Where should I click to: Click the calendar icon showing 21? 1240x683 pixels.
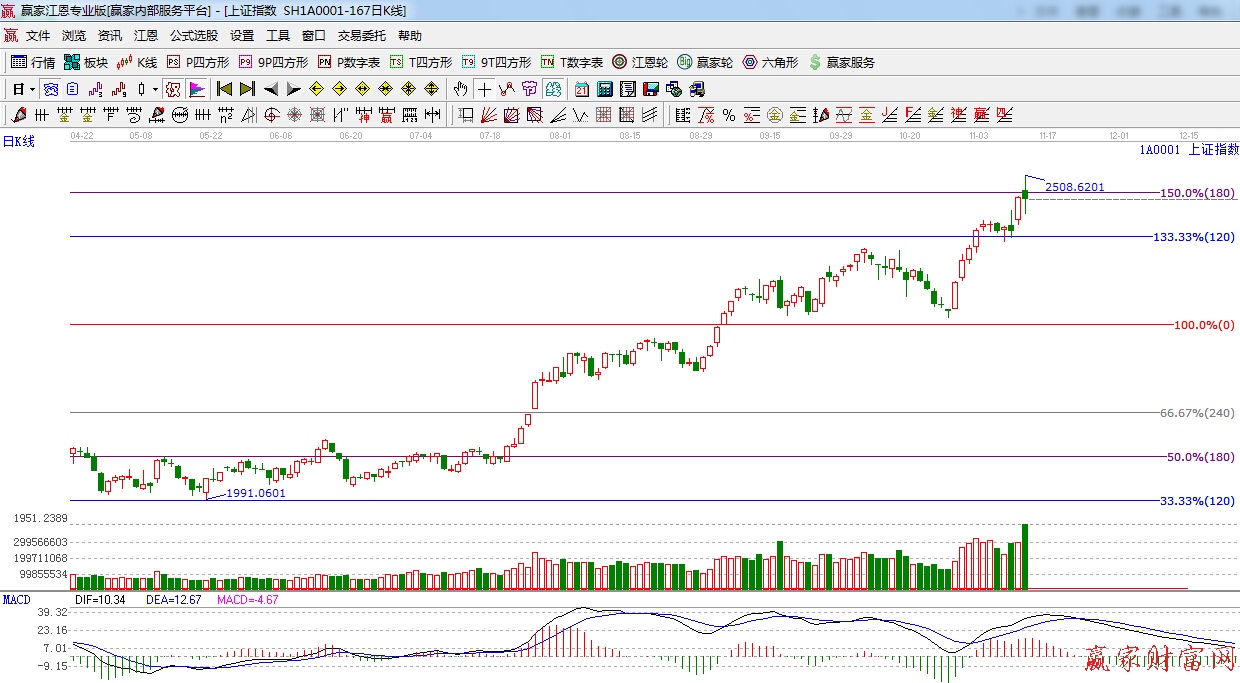(581, 89)
